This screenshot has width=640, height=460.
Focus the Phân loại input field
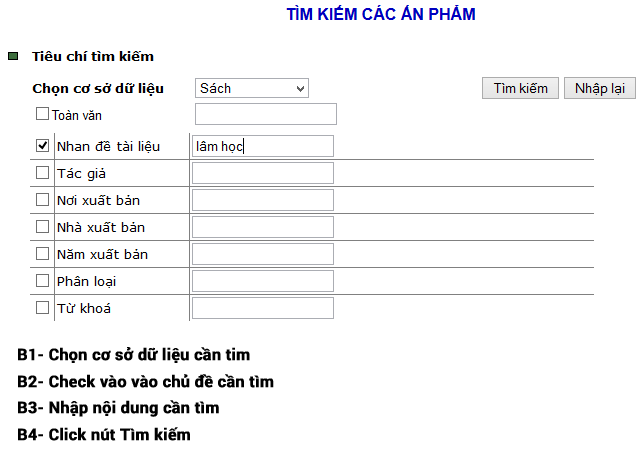pyautogui.click(x=262, y=281)
